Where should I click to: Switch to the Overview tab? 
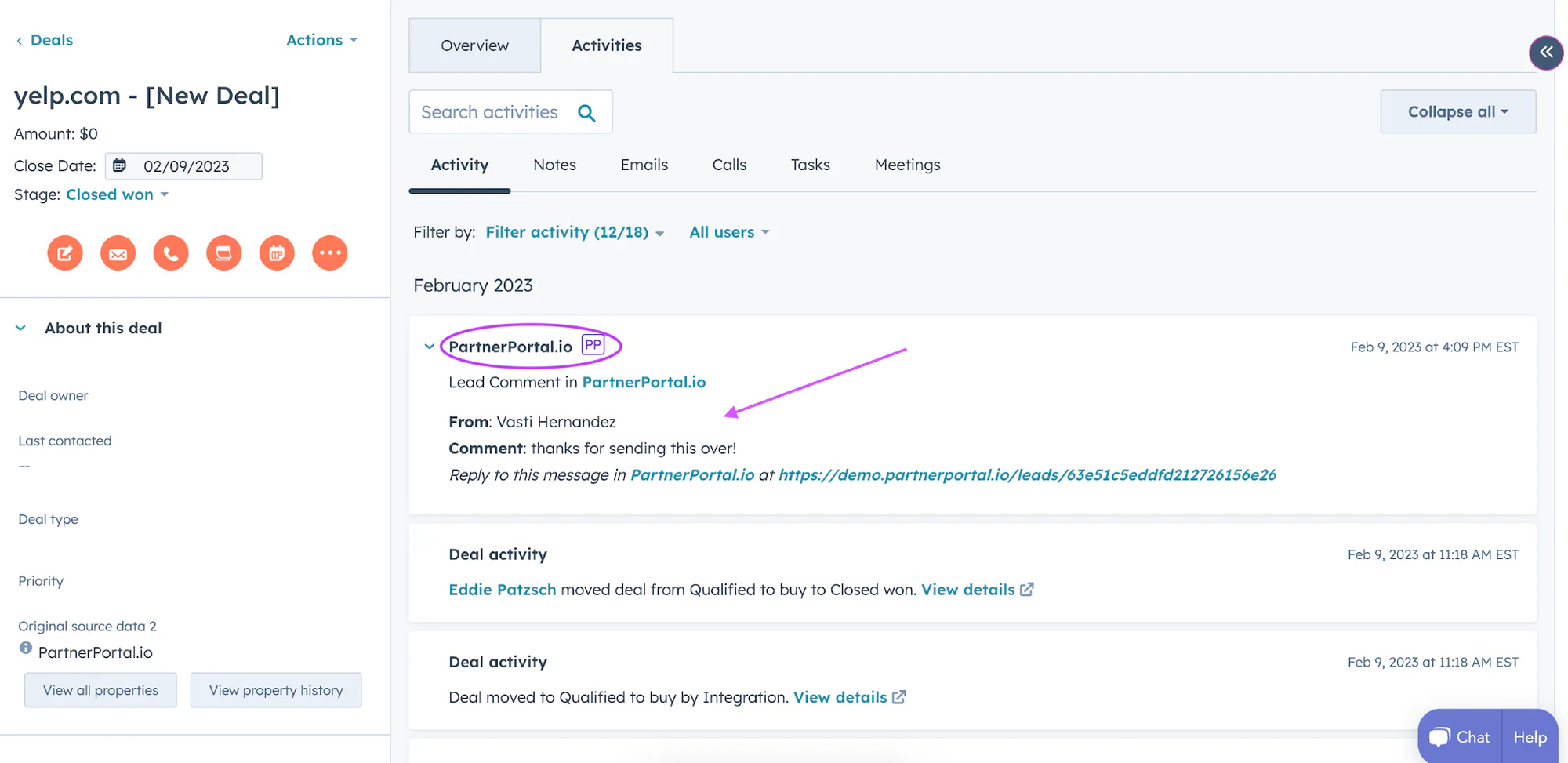point(474,45)
